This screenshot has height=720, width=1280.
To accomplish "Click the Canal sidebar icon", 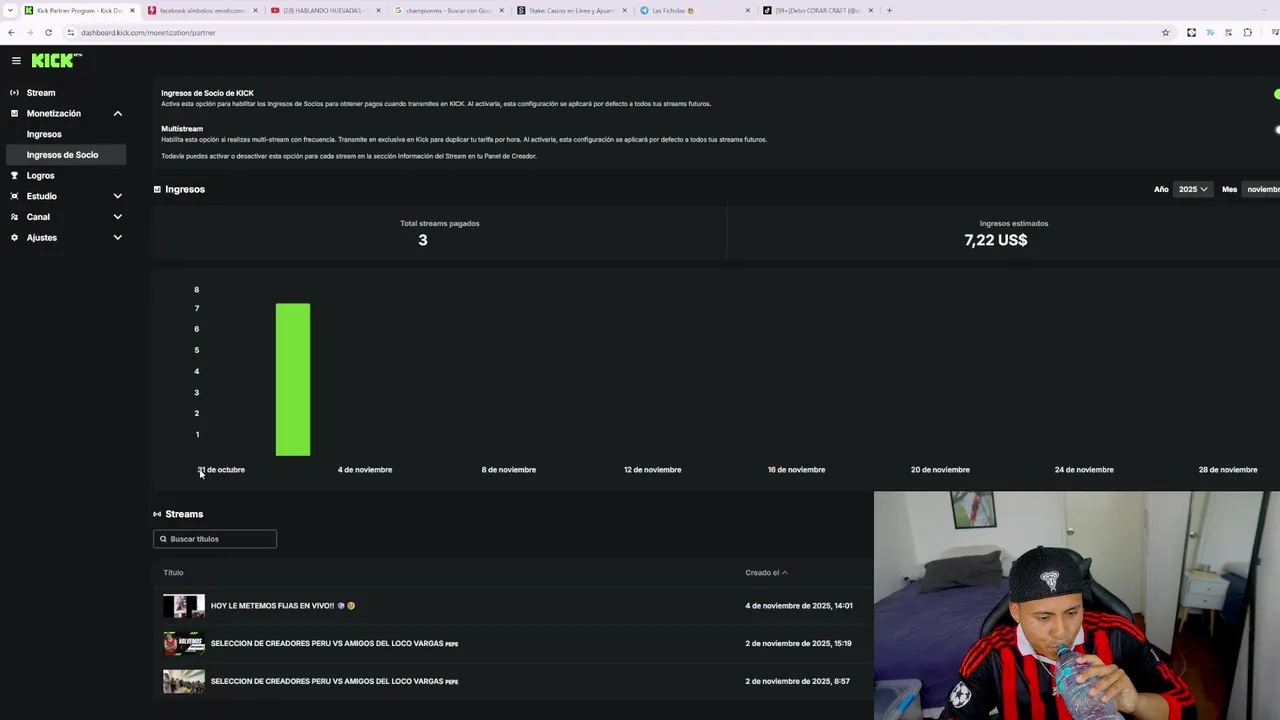I will click(14, 217).
